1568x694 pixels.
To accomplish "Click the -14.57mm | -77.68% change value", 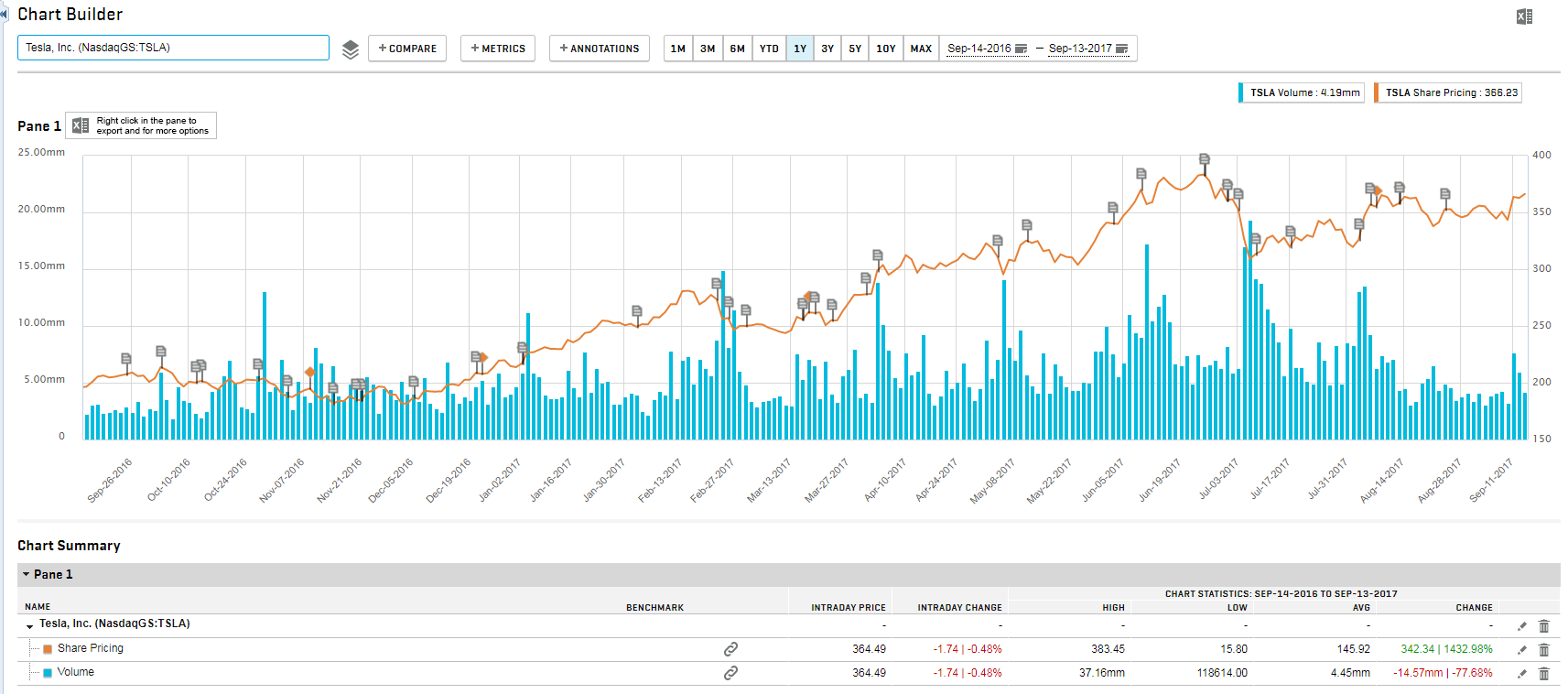I will (1443, 673).
